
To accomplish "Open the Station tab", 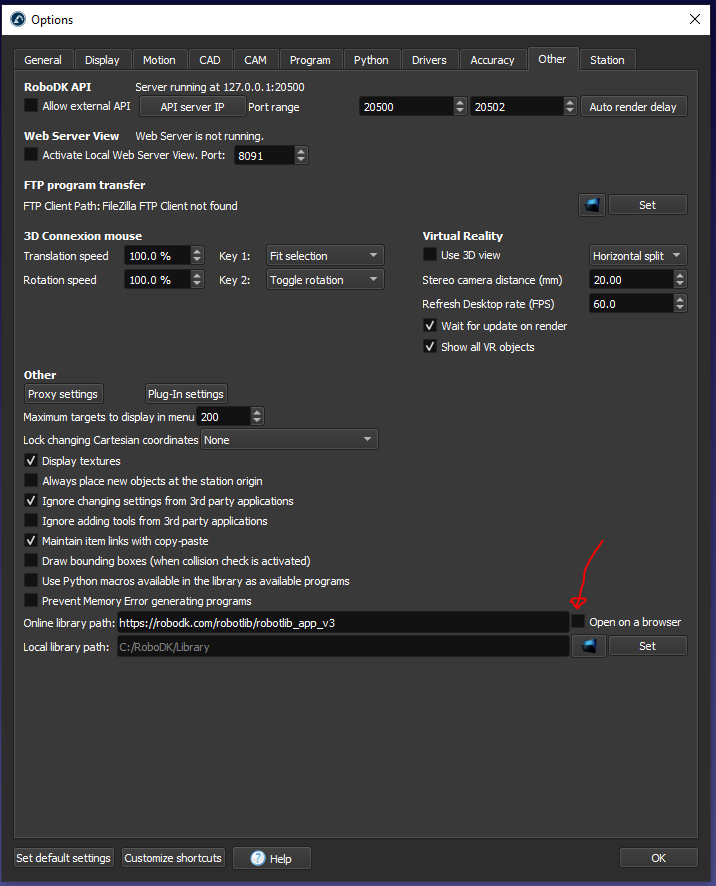I will pos(607,60).
